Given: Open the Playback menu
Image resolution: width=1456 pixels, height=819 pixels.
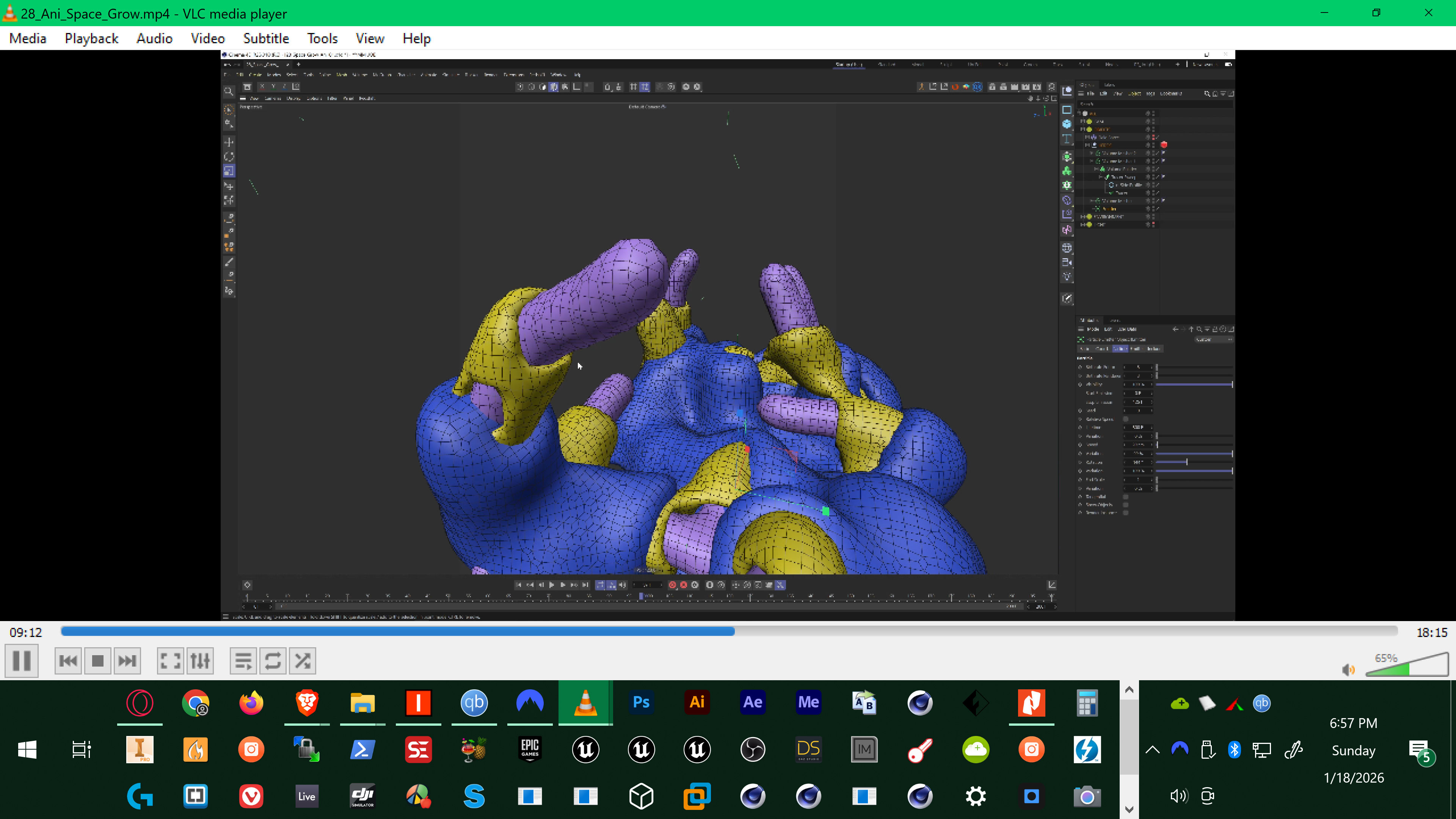Looking at the screenshot, I should coord(91,38).
